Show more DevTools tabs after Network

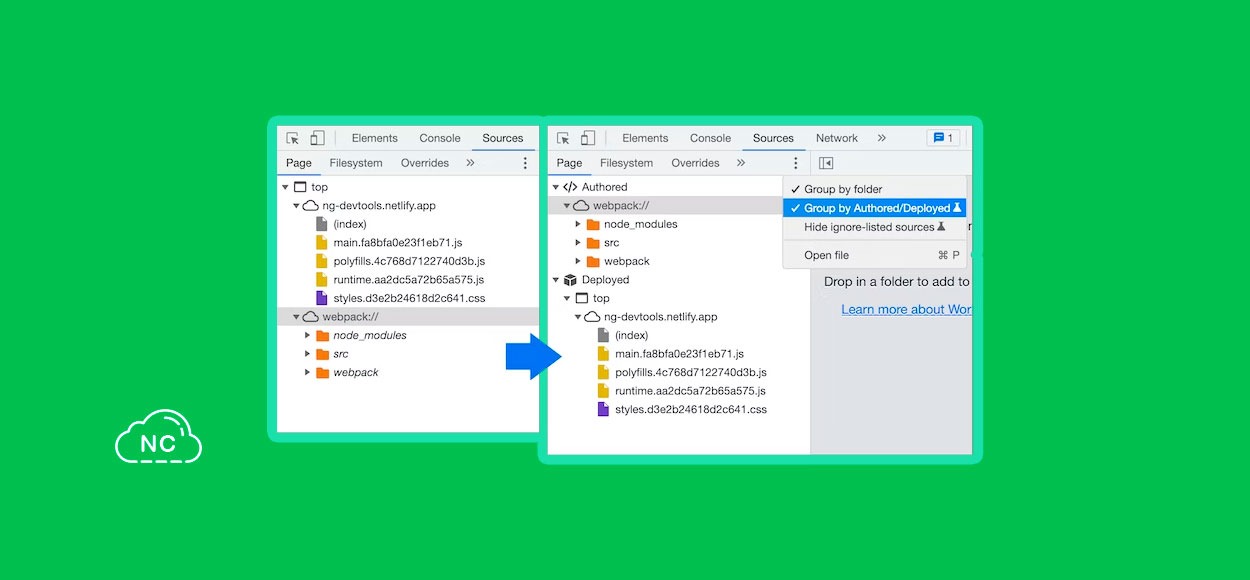point(881,138)
